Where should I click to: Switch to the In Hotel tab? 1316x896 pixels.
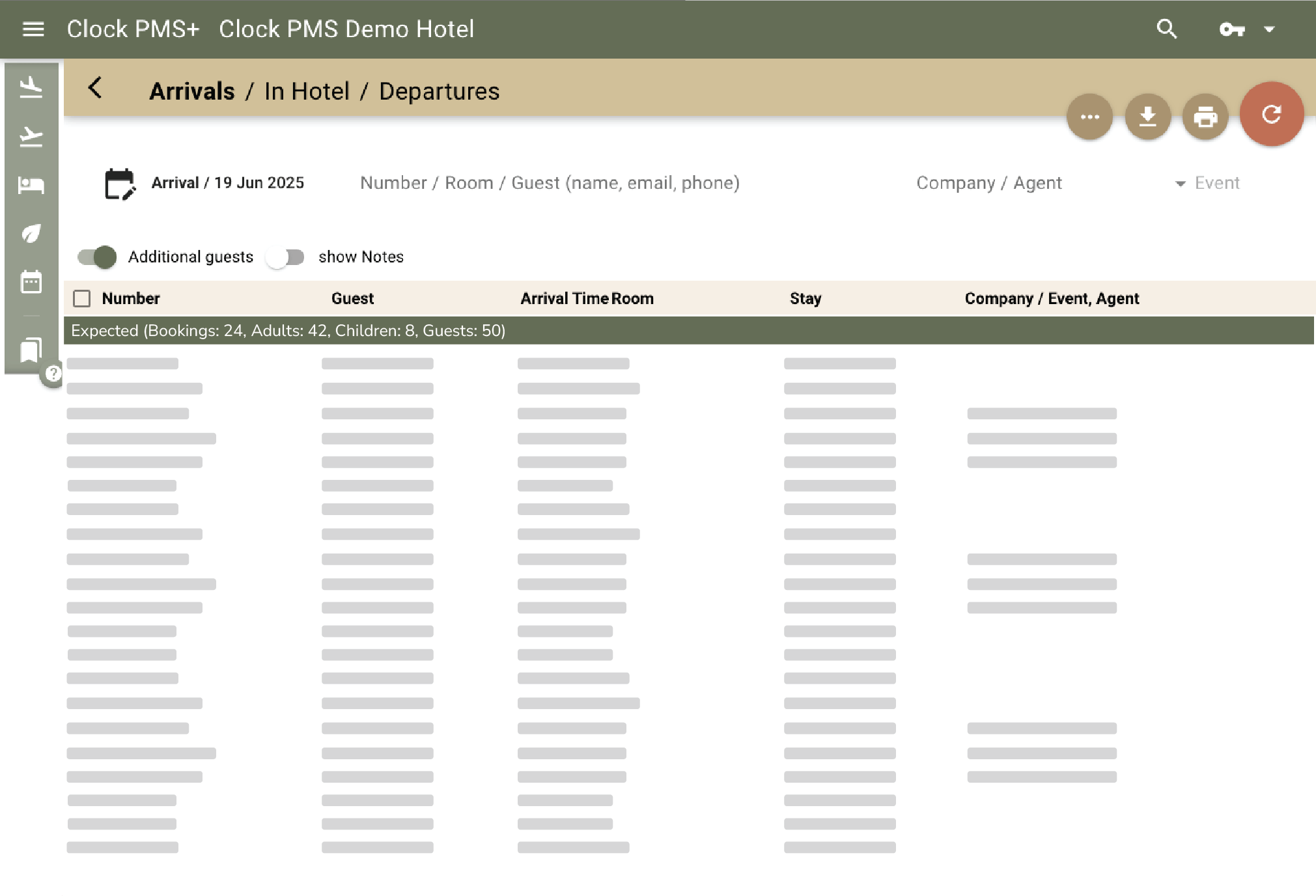point(307,92)
